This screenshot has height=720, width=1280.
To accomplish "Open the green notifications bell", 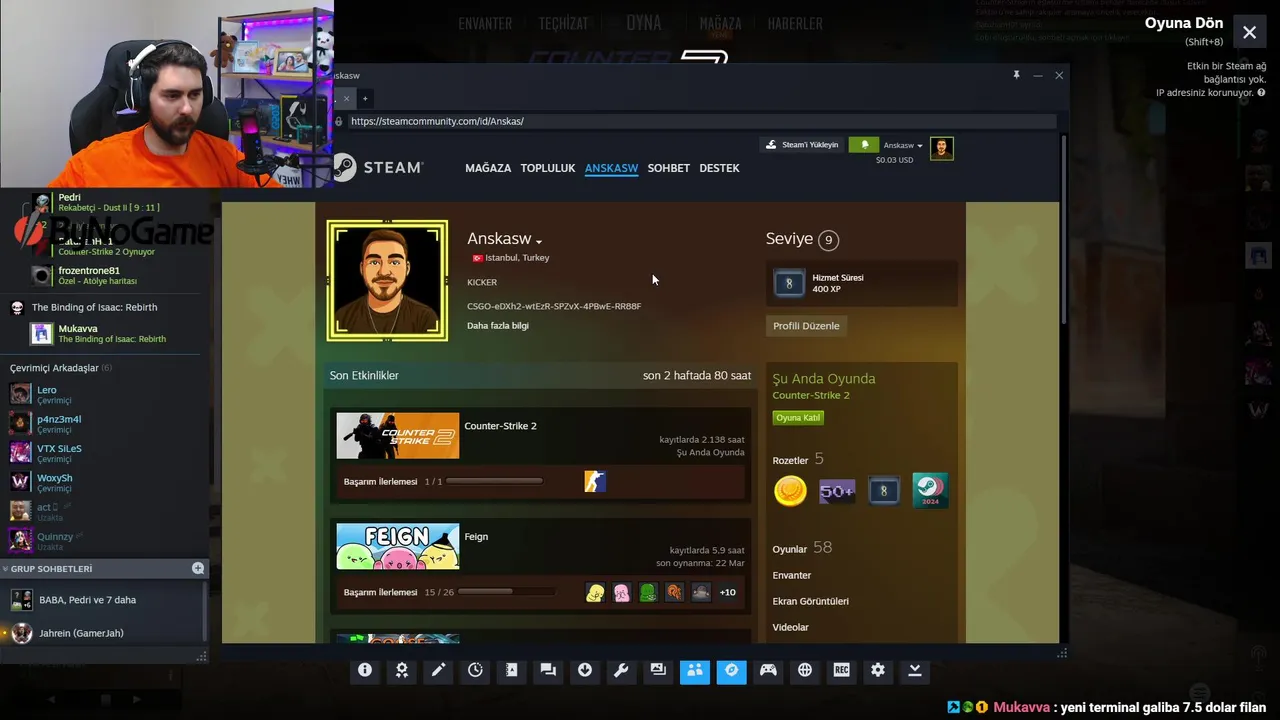I will (864, 145).
